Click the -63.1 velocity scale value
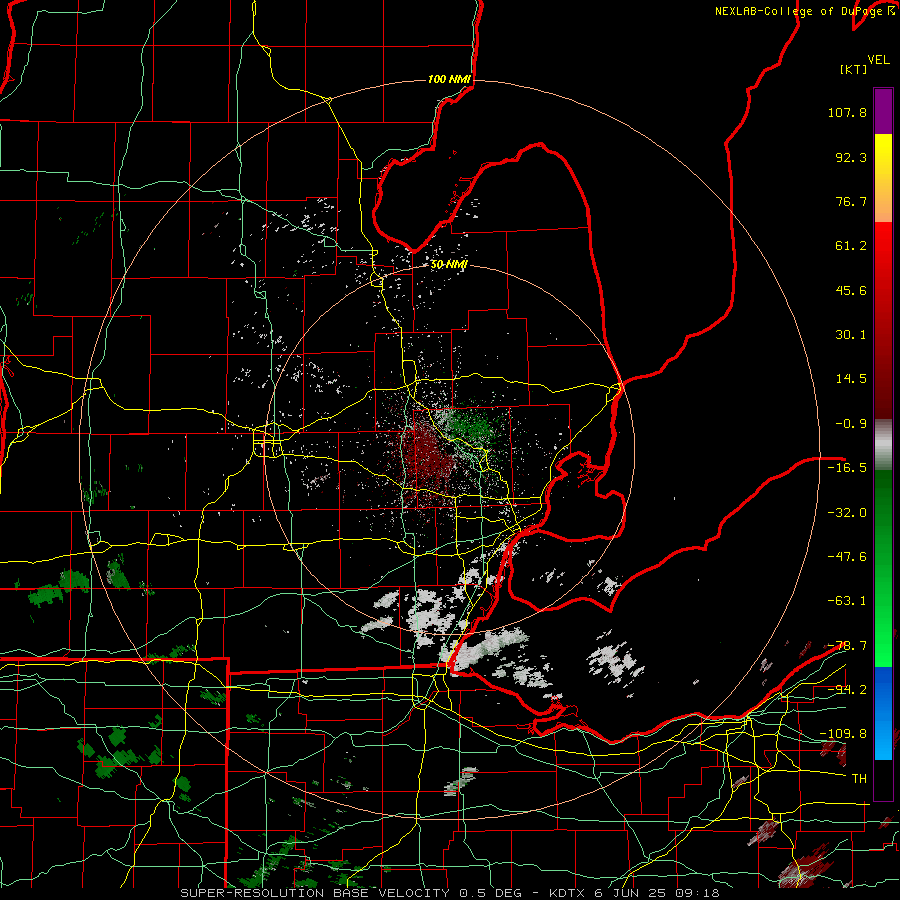900x900 pixels. pos(847,601)
